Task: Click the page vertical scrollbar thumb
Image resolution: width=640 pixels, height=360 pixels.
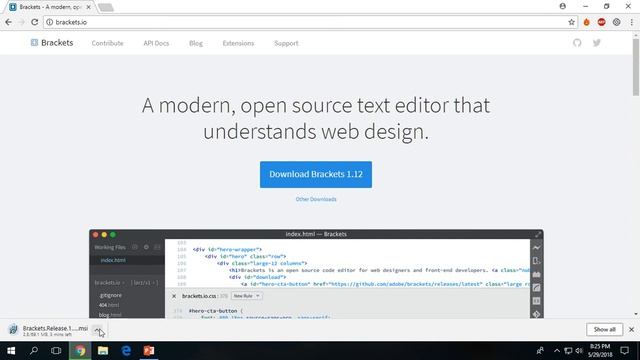Action: (x=636, y=67)
